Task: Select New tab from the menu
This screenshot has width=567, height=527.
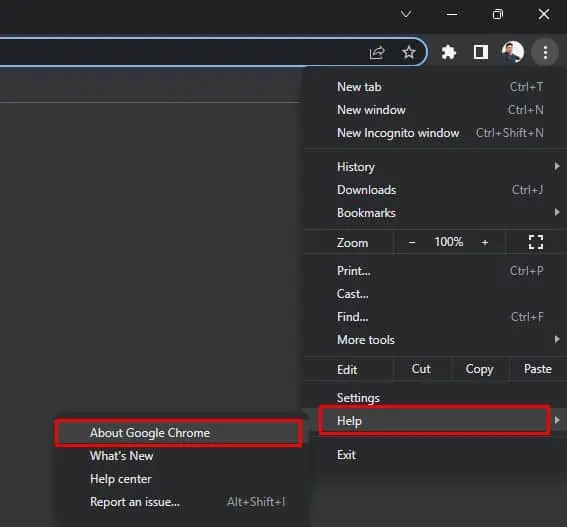Action: [x=435, y=87]
